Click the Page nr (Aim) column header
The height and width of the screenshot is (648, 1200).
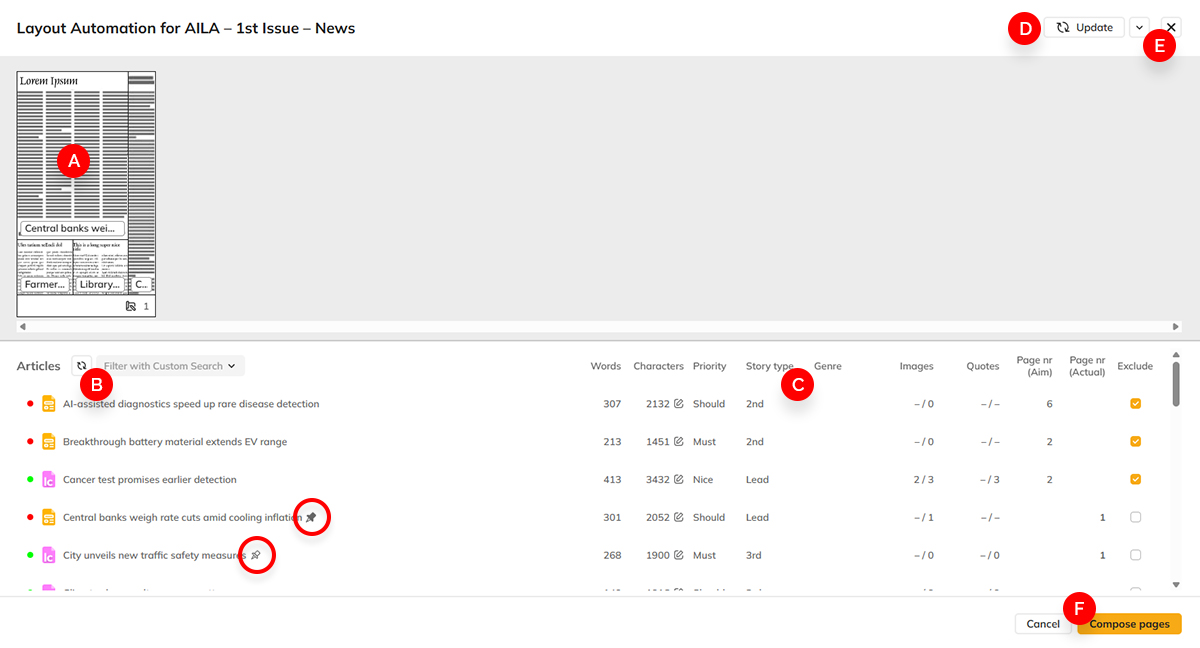pyautogui.click(x=1035, y=366)
